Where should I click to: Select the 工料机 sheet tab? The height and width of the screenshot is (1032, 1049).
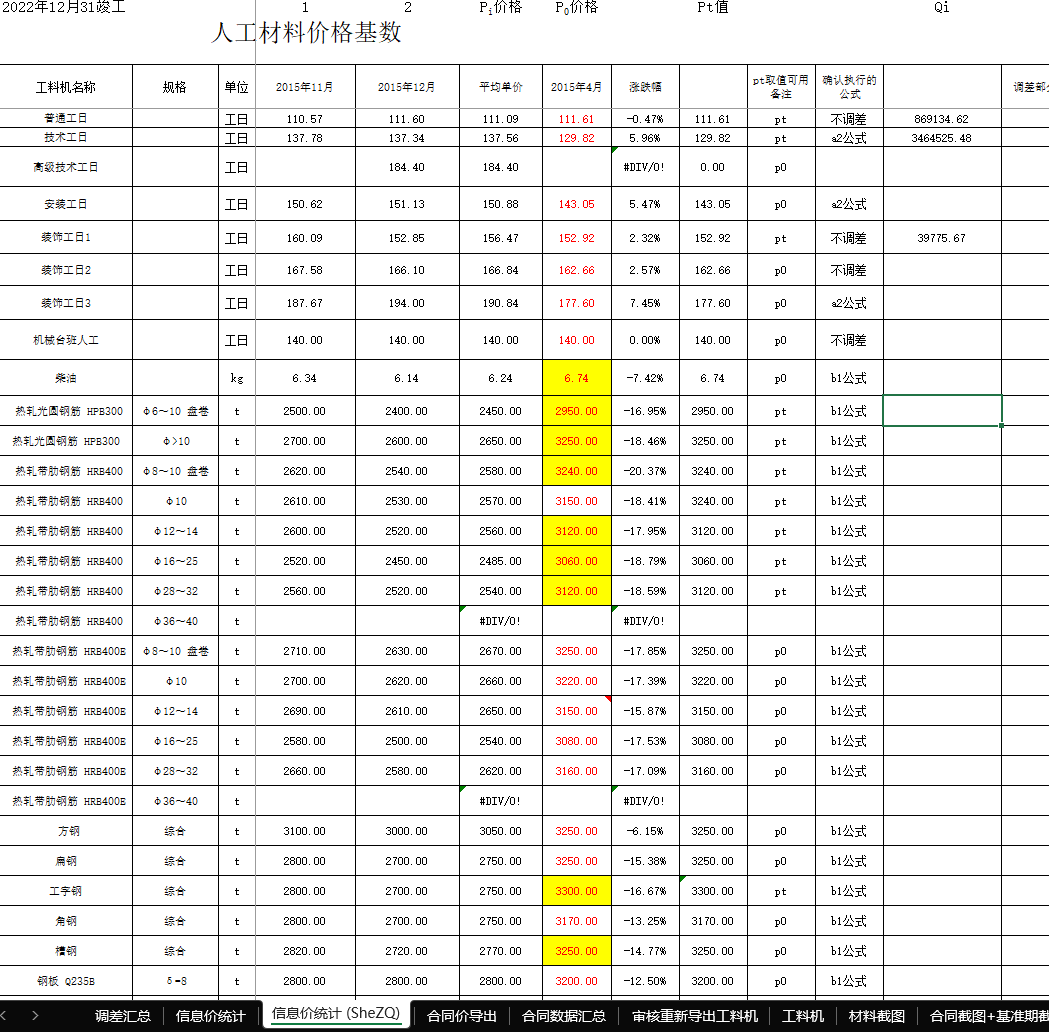pos(803,1016)
